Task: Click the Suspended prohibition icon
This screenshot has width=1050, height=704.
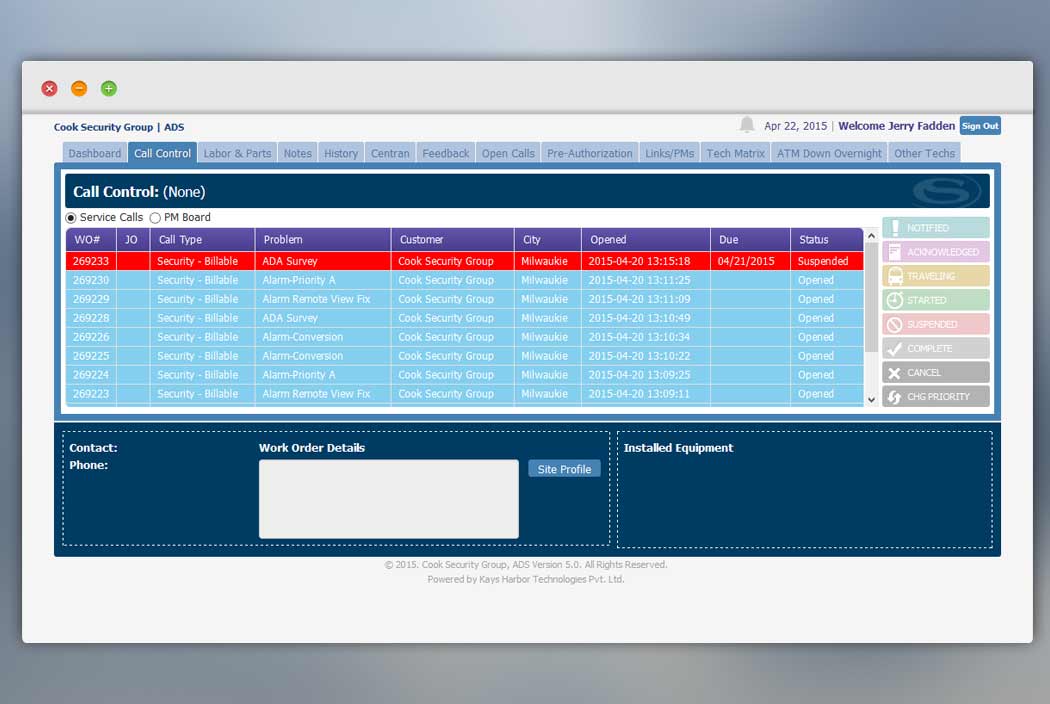Action: coord(895,324)
